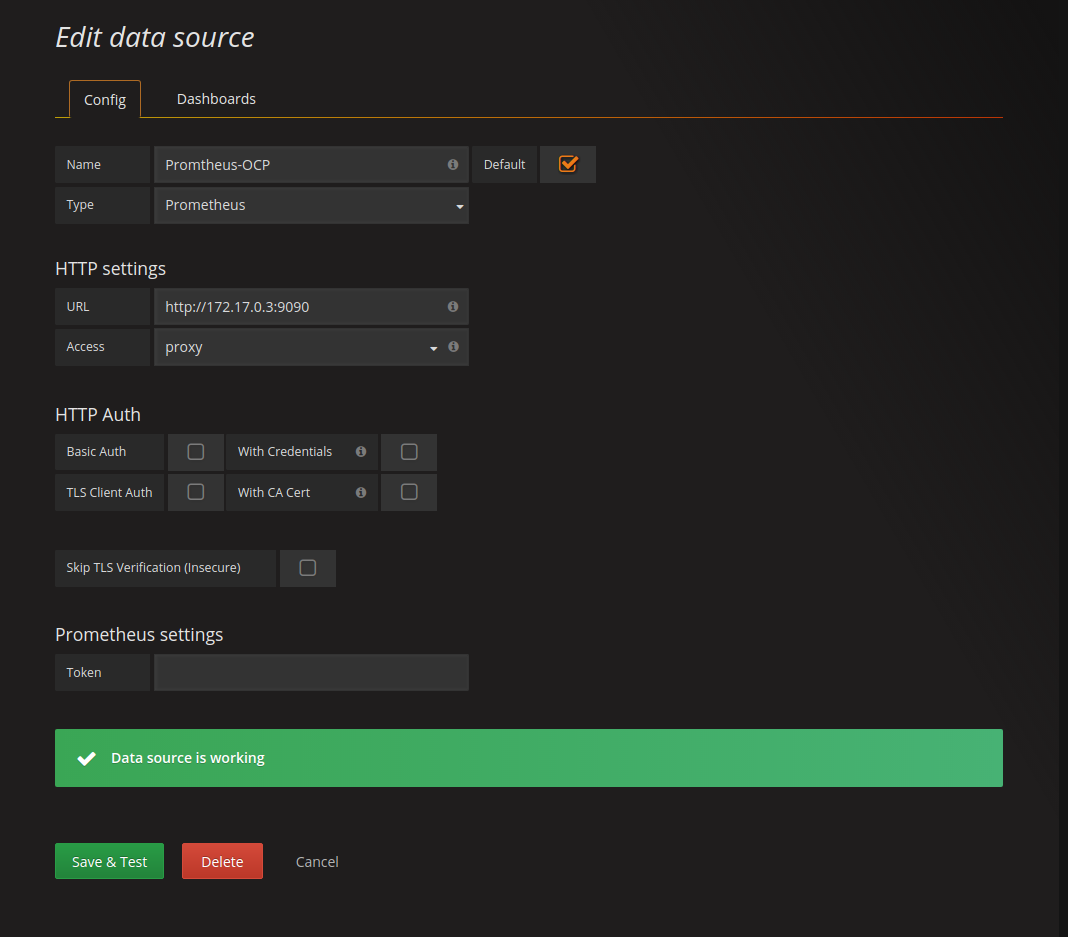Uncheck the Default data source checkbox

coord(568,164)
